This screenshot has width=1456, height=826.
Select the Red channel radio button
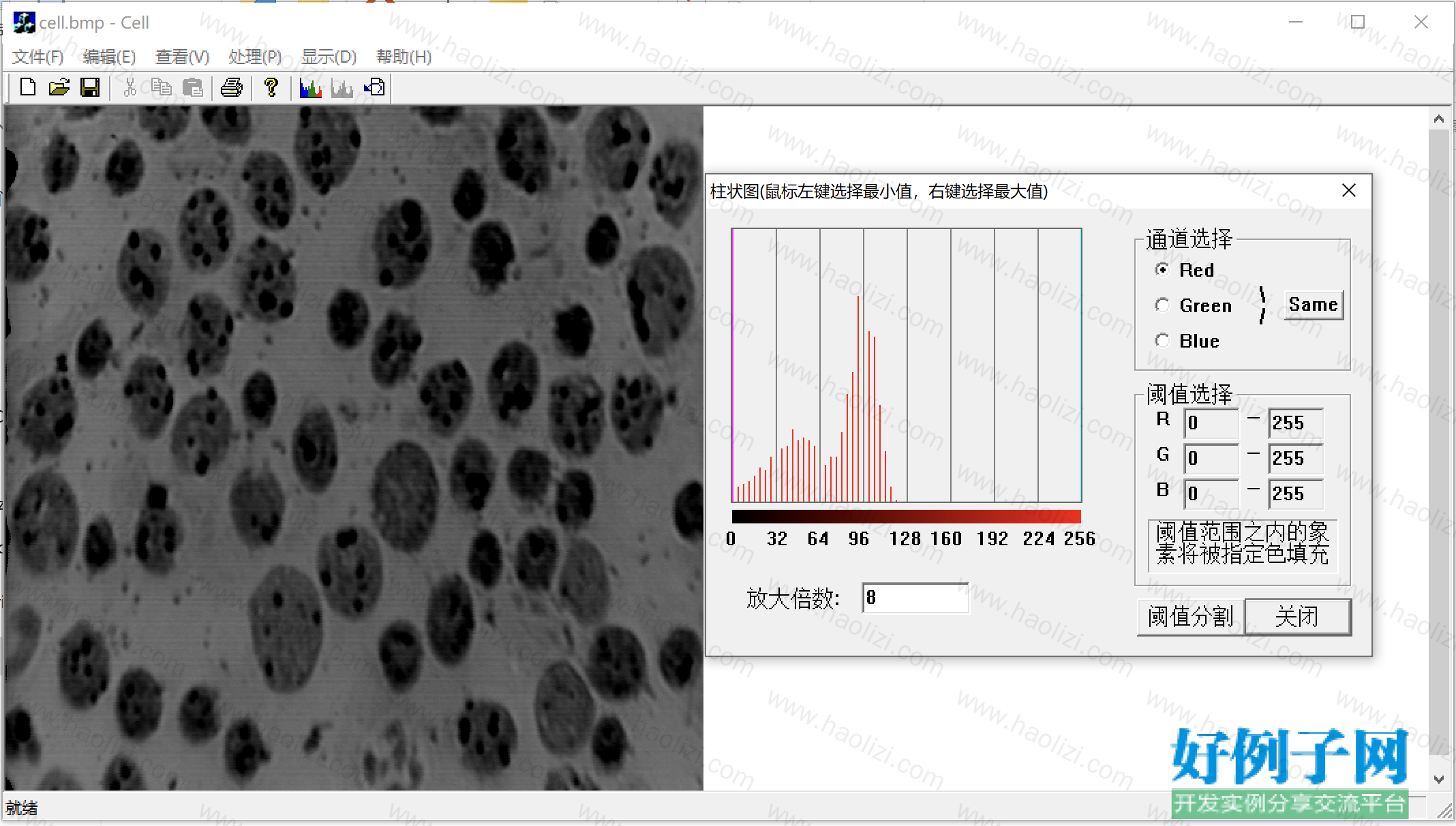[1162, 270]
